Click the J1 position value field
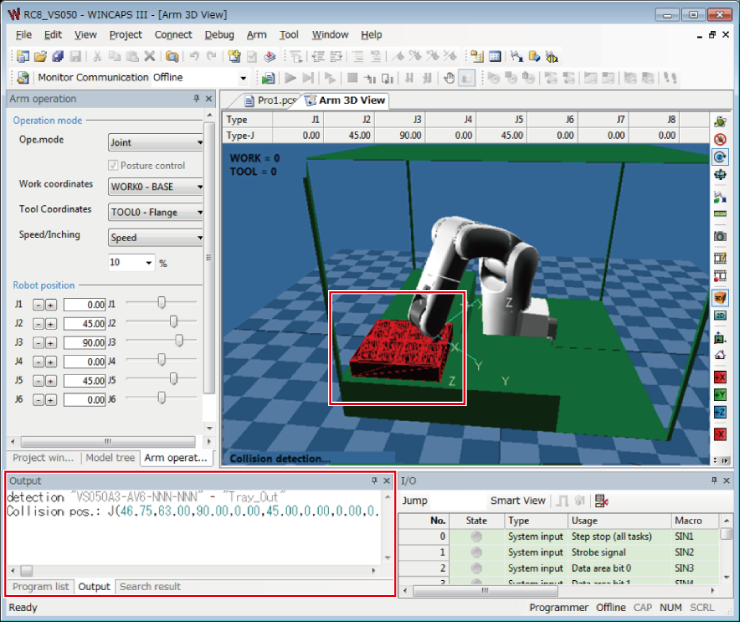This screenshot has width=740, height=622. click(x=84, y=303)
